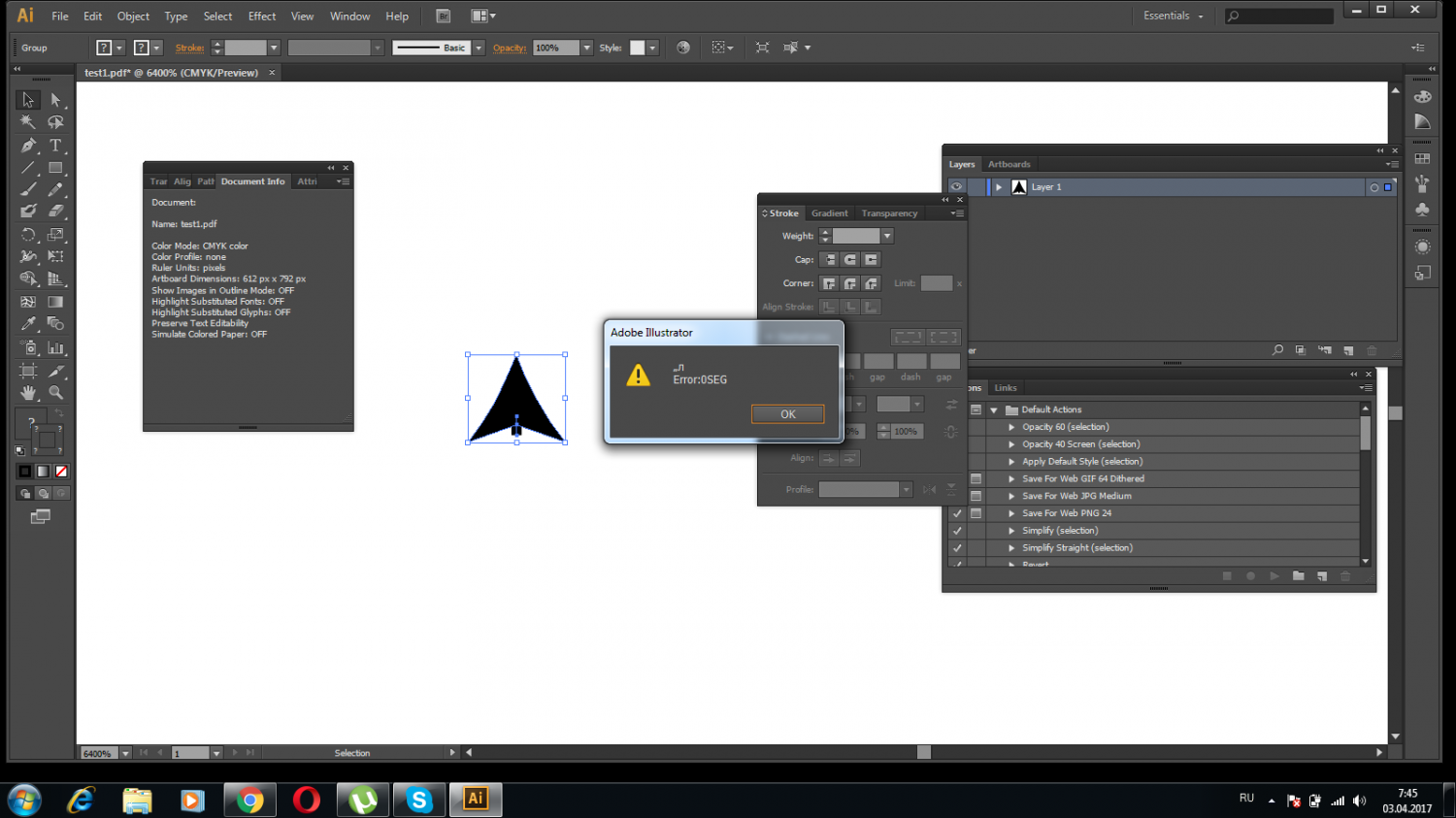Select the Scale tool
Screen dimensions: 1456x818
55,235
